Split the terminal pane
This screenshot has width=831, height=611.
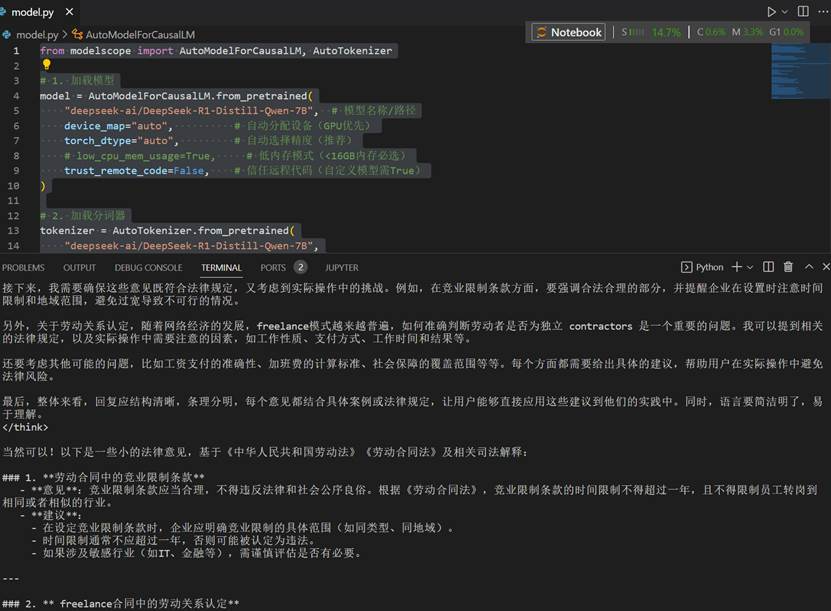768,267
